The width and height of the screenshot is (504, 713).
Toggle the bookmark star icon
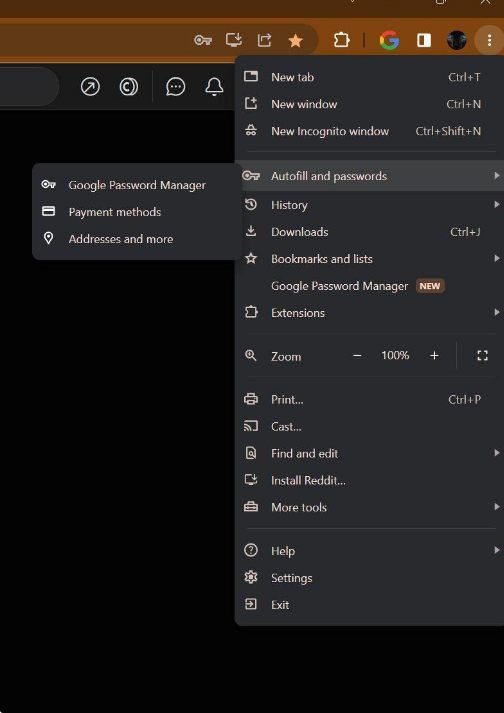[x=295, y=41]
